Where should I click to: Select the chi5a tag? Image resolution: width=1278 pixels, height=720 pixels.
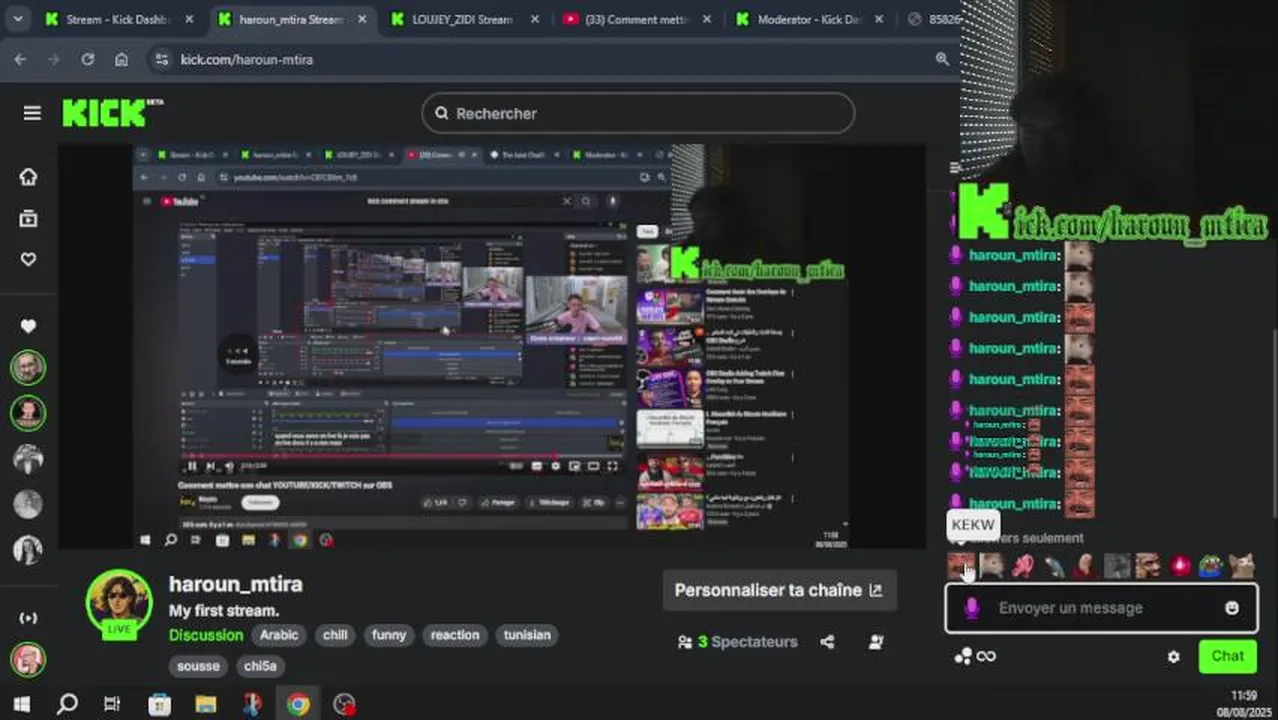click(260, 666)
